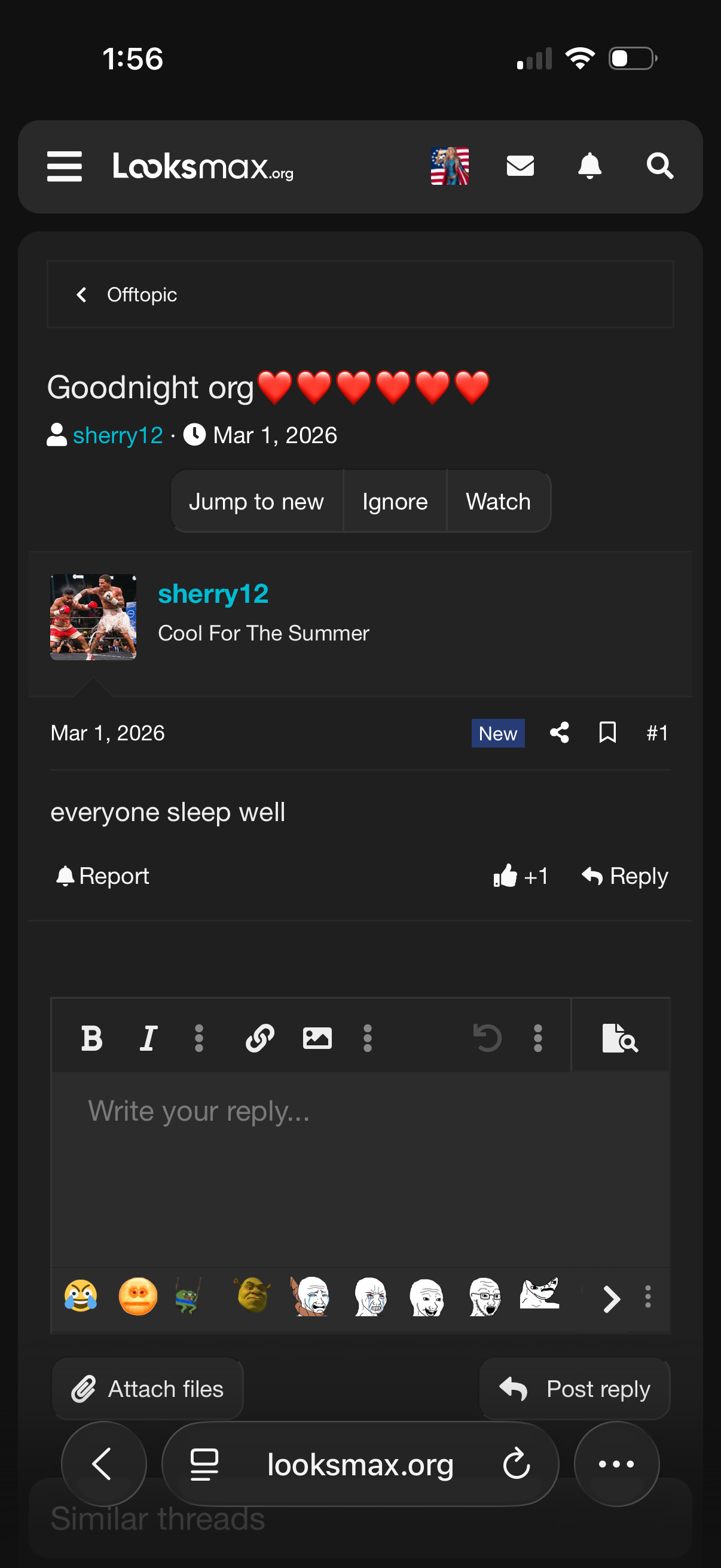Viewport: 721px width, 1568px height.
Task: Bookmark post number one
Action: pyautogui.click(x=607, y=732)
